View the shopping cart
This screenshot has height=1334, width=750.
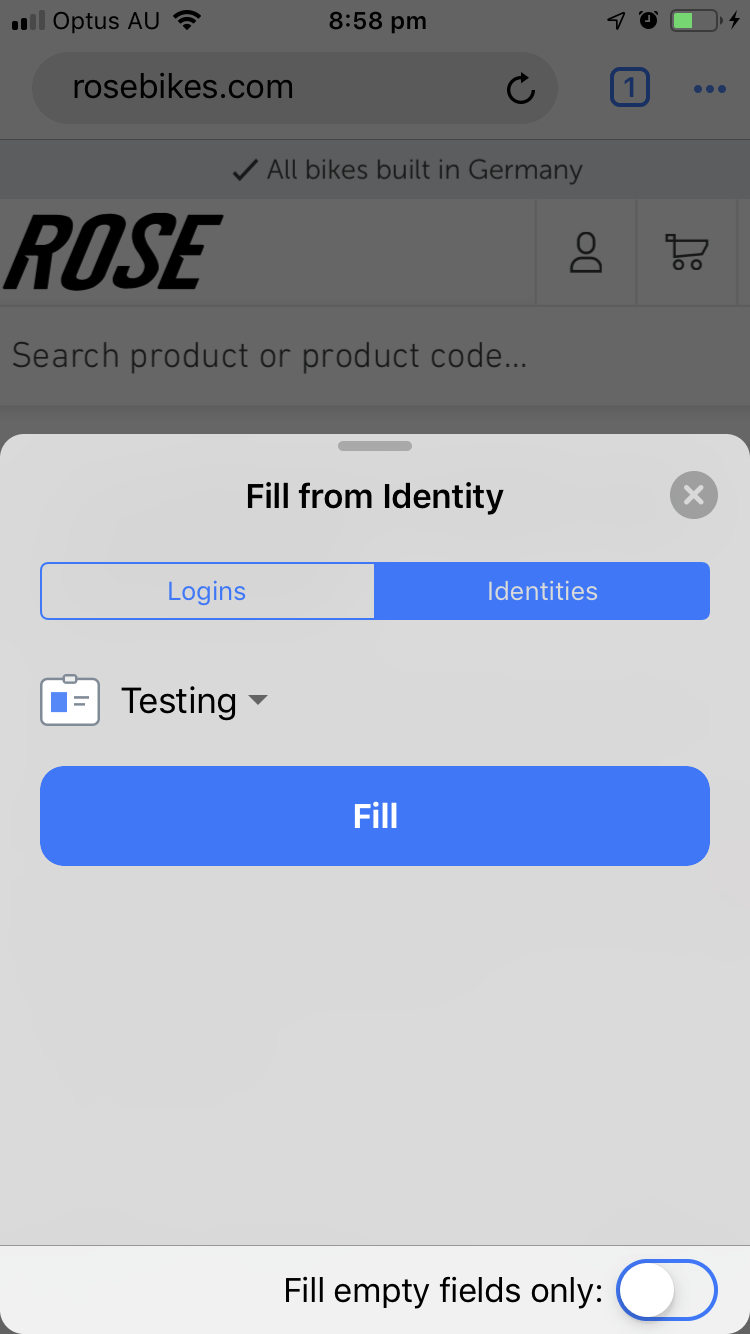point(688,252)
